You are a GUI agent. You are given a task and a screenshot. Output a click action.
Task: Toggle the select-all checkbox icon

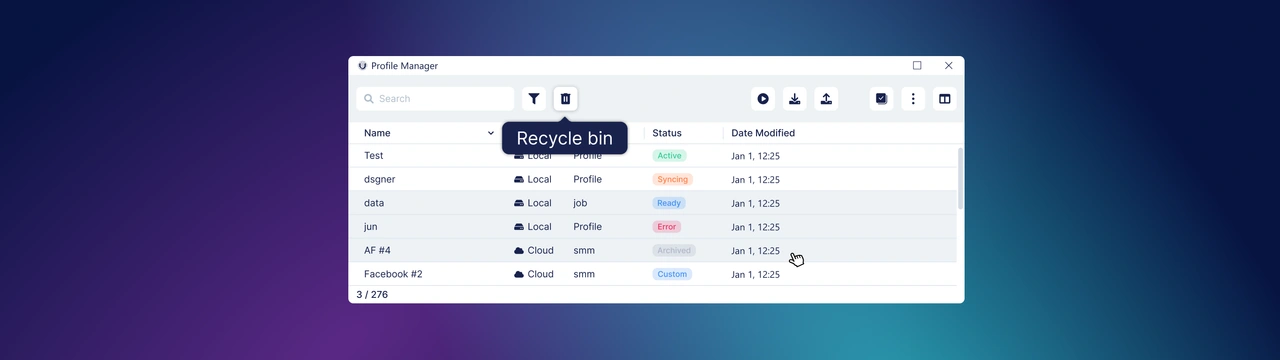pyautogui.click(x=881, y=99)
